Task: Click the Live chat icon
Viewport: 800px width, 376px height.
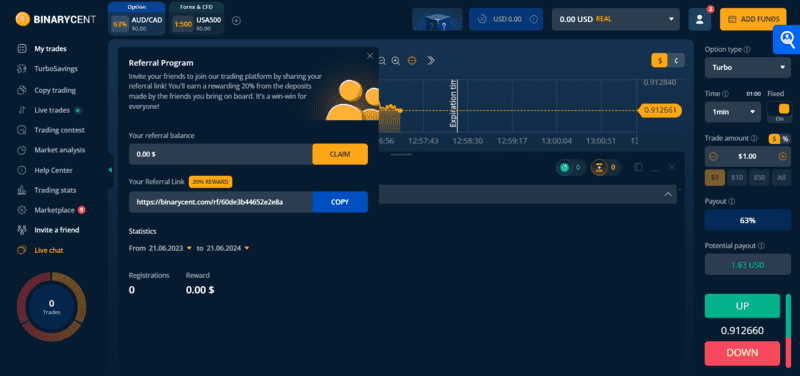Action: tap(21, 250)
